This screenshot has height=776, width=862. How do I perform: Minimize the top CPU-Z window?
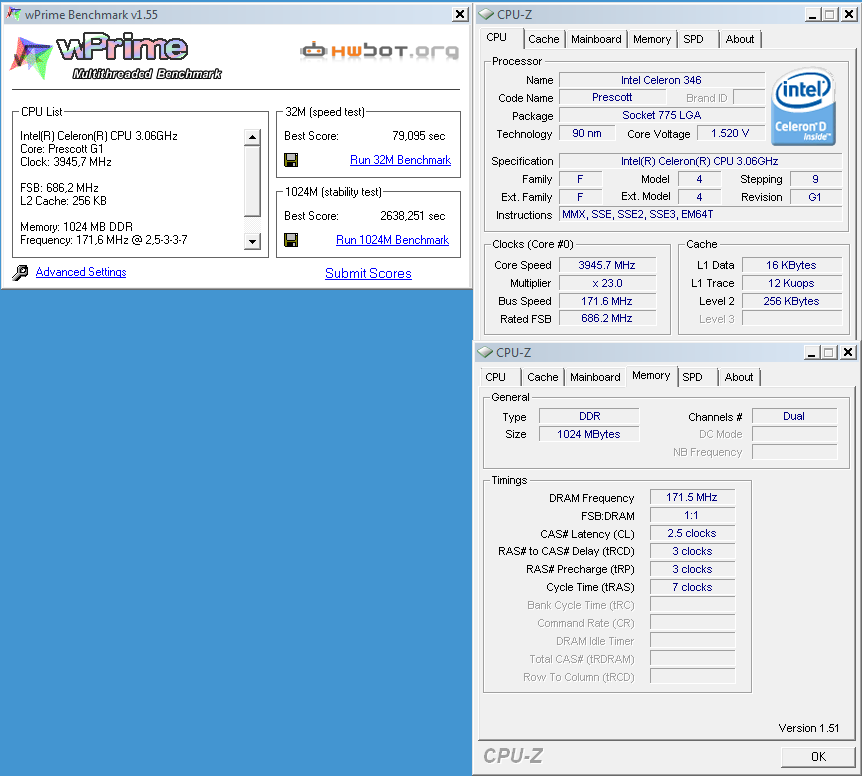coord(813,14)
